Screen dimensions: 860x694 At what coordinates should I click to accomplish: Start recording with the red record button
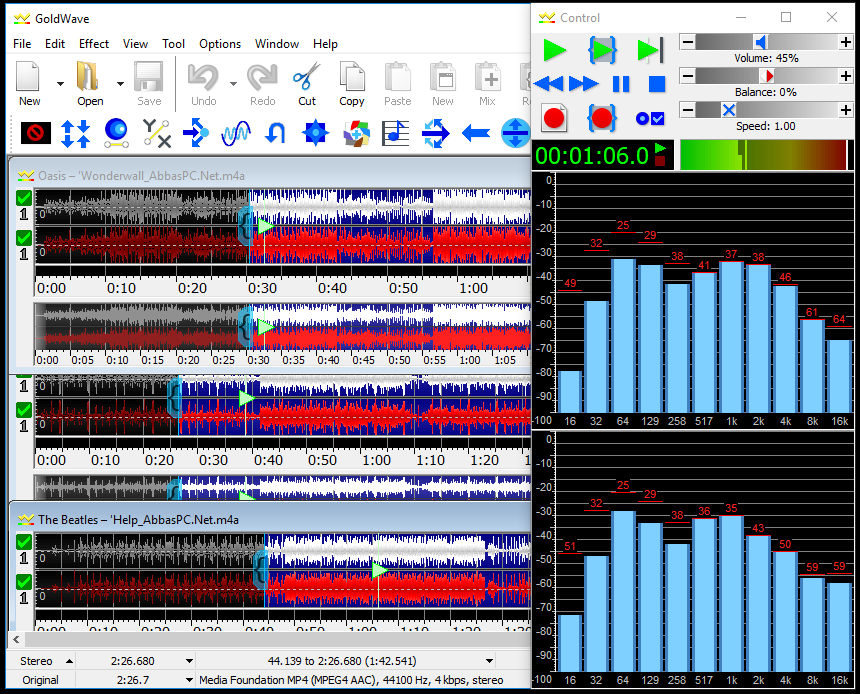coord(554,118)
